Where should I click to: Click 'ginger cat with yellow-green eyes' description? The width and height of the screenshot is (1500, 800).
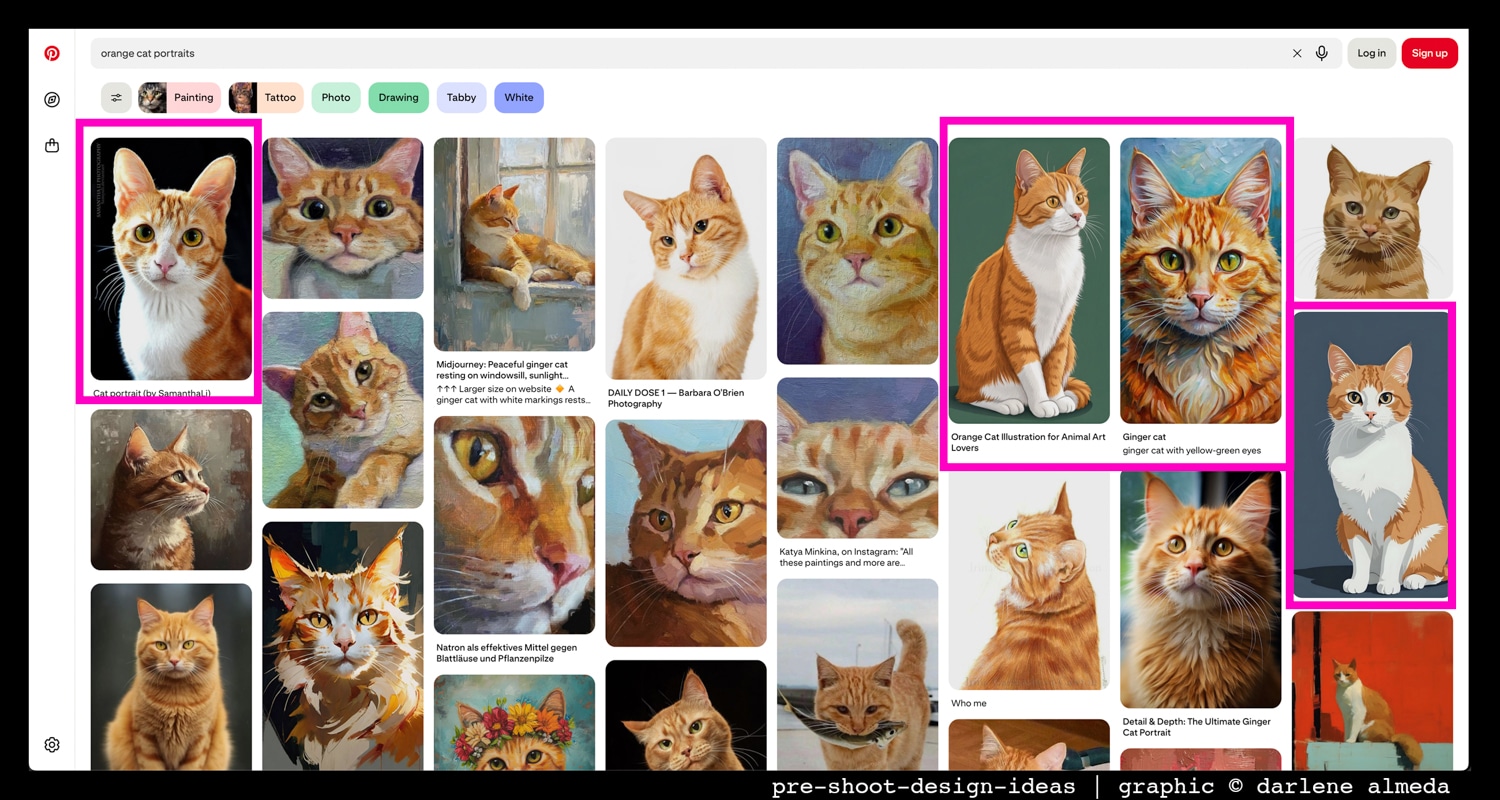tap(1192, 451)
